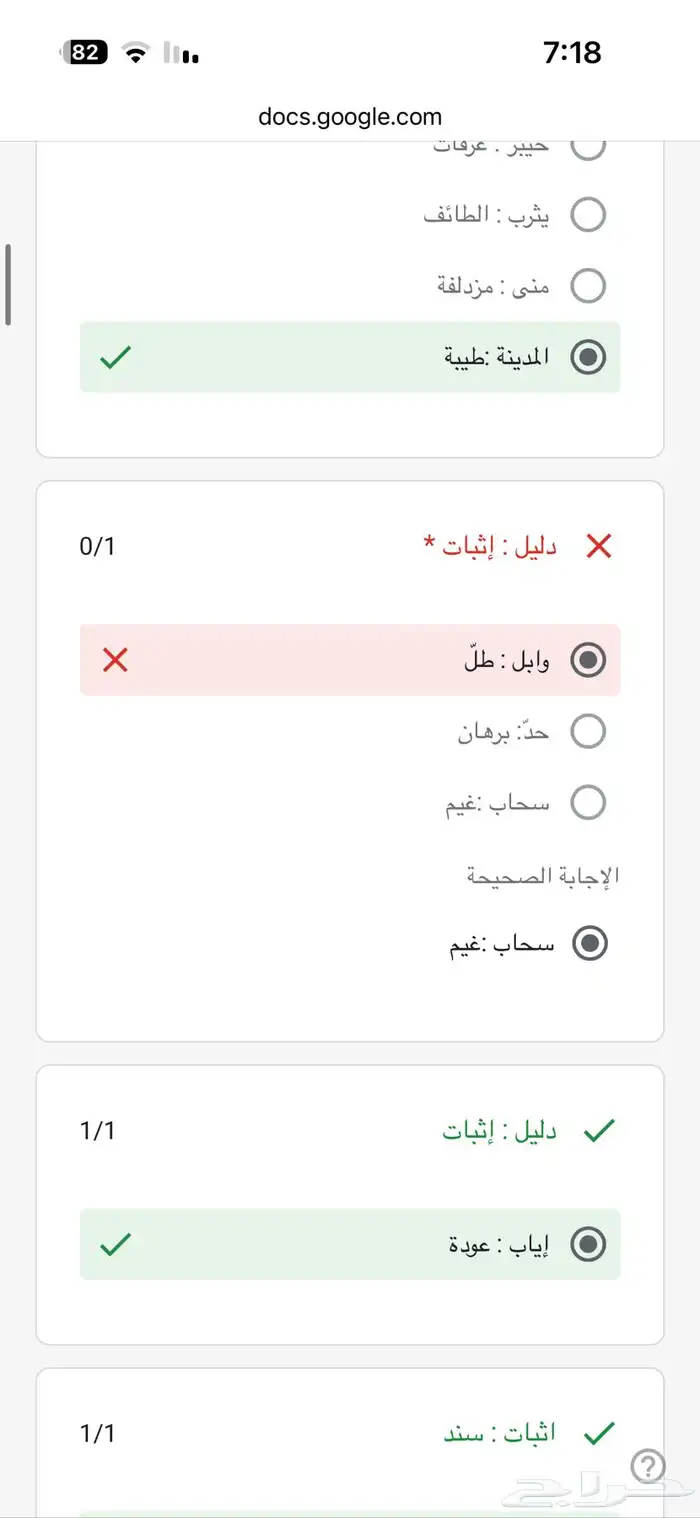Click the cellular signal bars icon
This screenshot has width=700, height=1518.
click(x=182, y=52)
